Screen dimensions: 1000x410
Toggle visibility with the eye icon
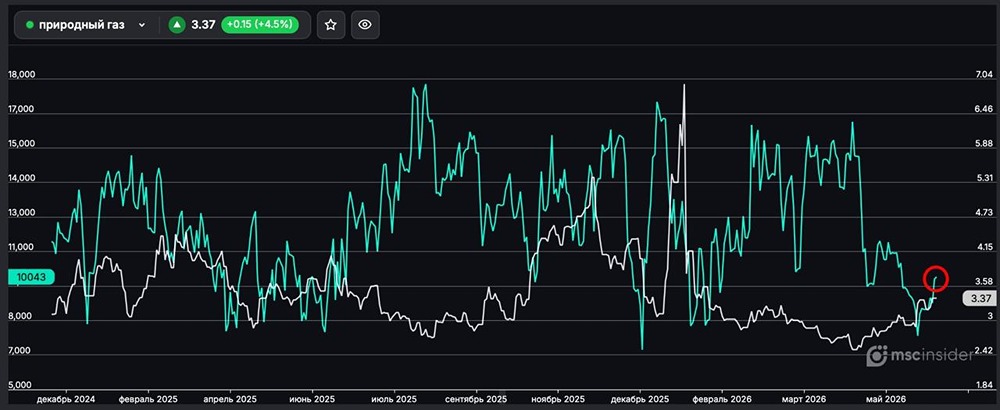(365, 25)
